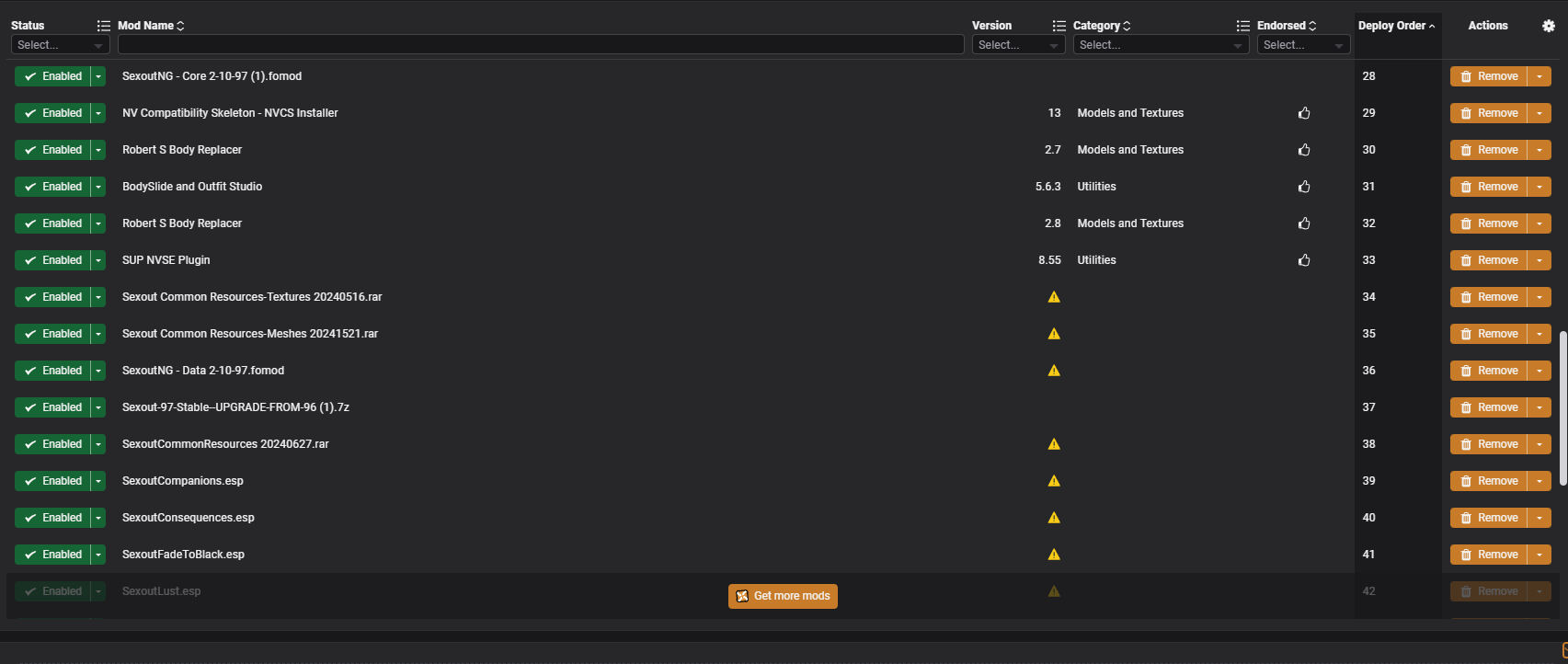Viewport: 1568px width, 664px height.
Task: Click endorse thumbs-up for Robert S Body Replacer 2.7
Action: (1304, 150)
